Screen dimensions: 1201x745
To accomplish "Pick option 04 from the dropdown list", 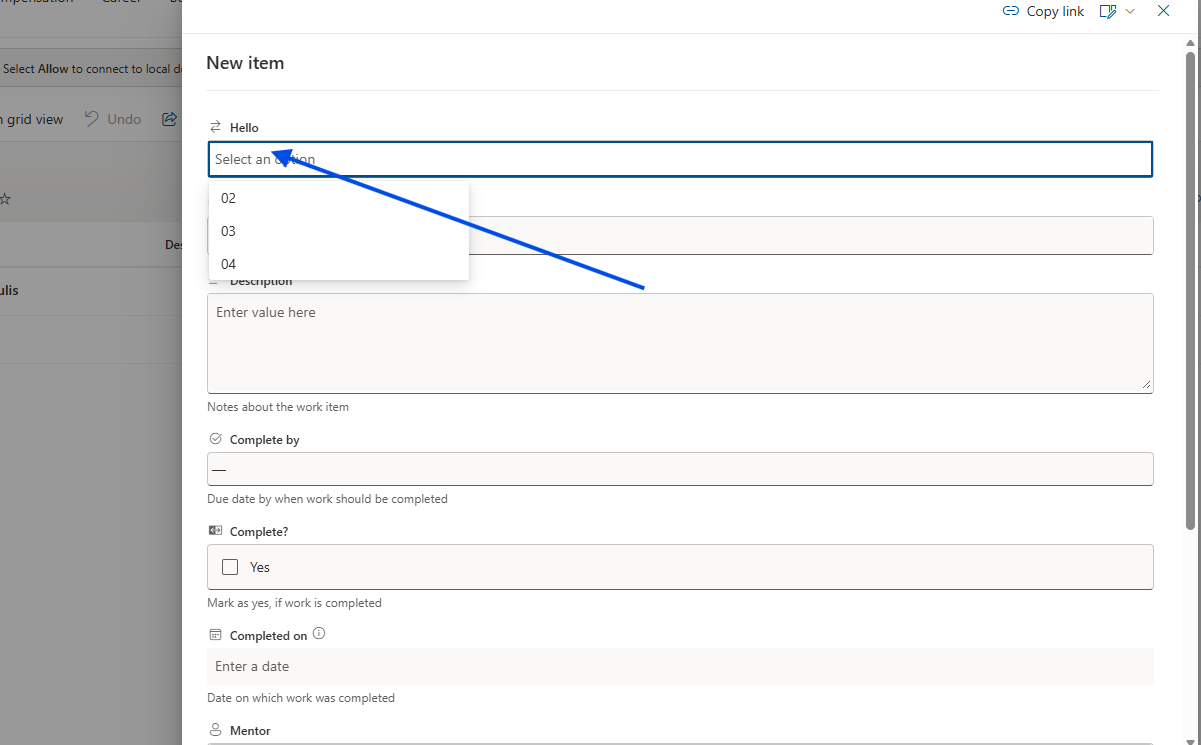I will (229, 264).
